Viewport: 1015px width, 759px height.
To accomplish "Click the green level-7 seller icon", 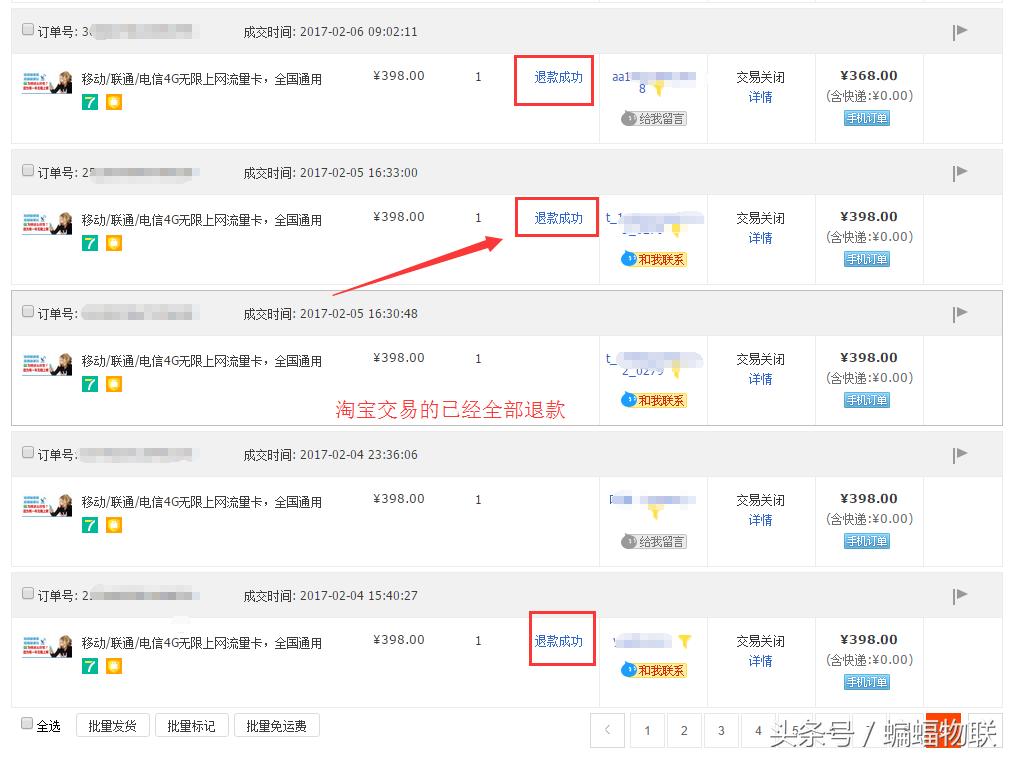I will click(91, 102).
